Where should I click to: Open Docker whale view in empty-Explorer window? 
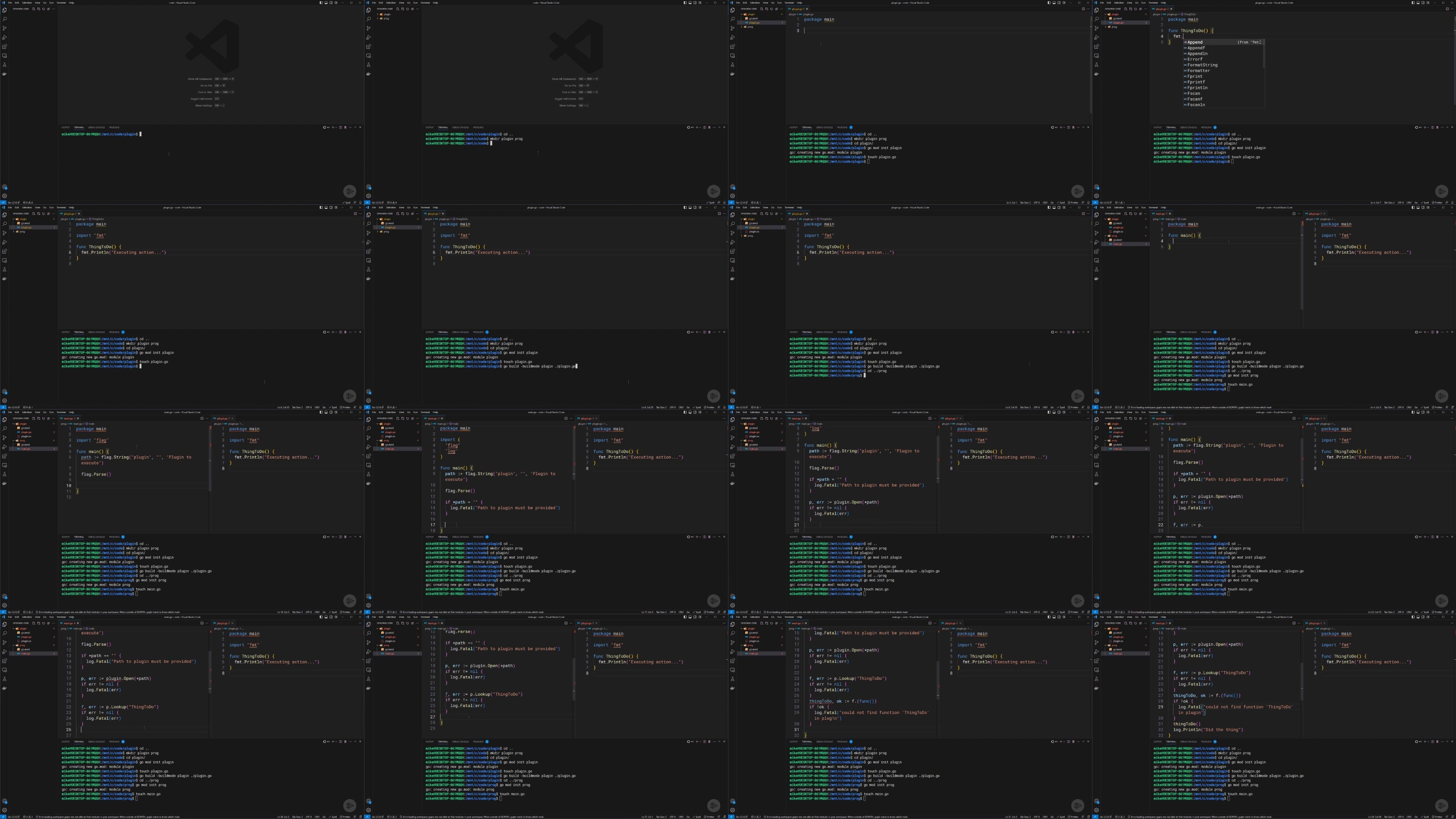tap(5, 73)
